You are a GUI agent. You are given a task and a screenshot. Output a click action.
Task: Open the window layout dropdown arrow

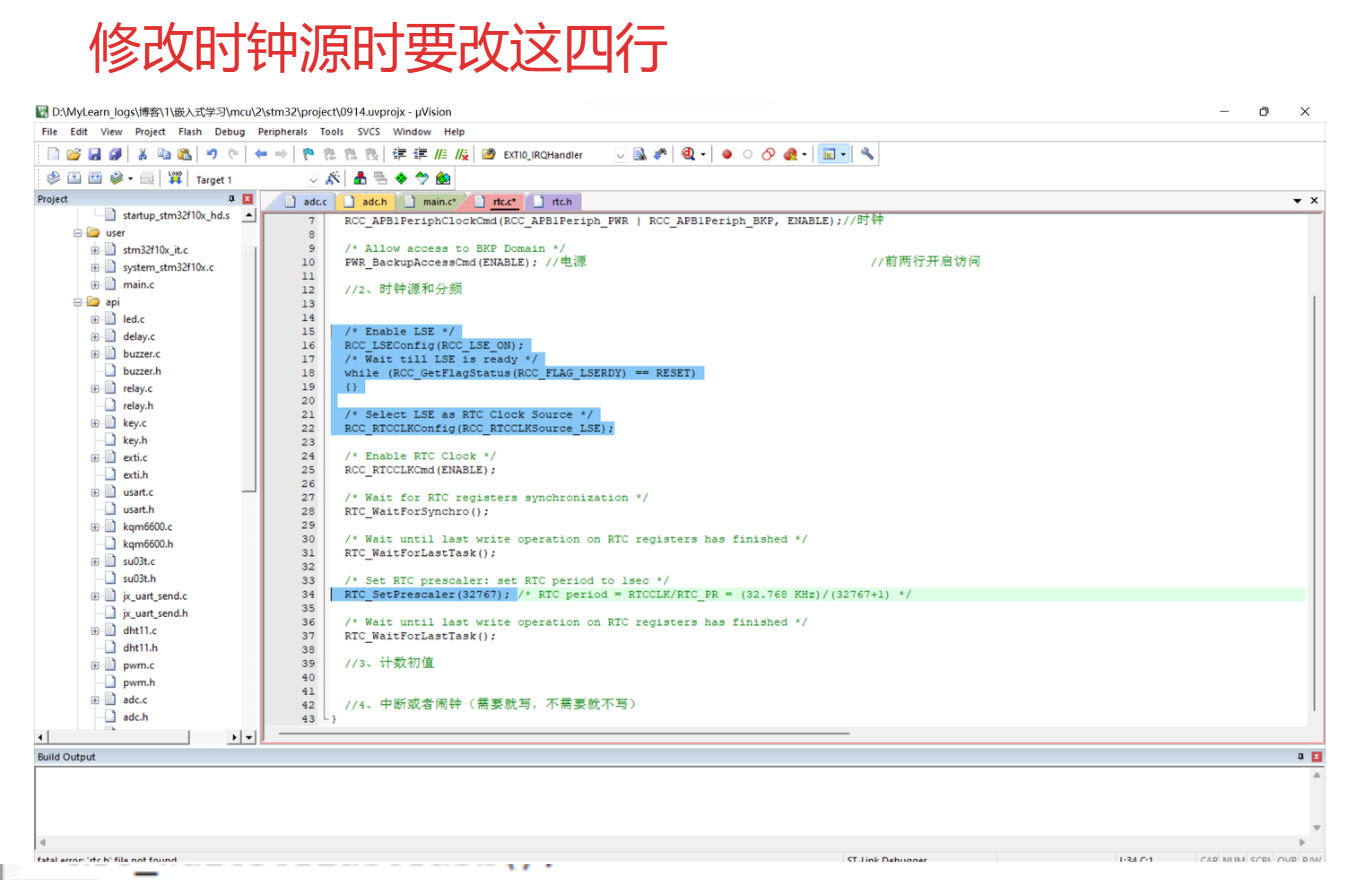844,155
